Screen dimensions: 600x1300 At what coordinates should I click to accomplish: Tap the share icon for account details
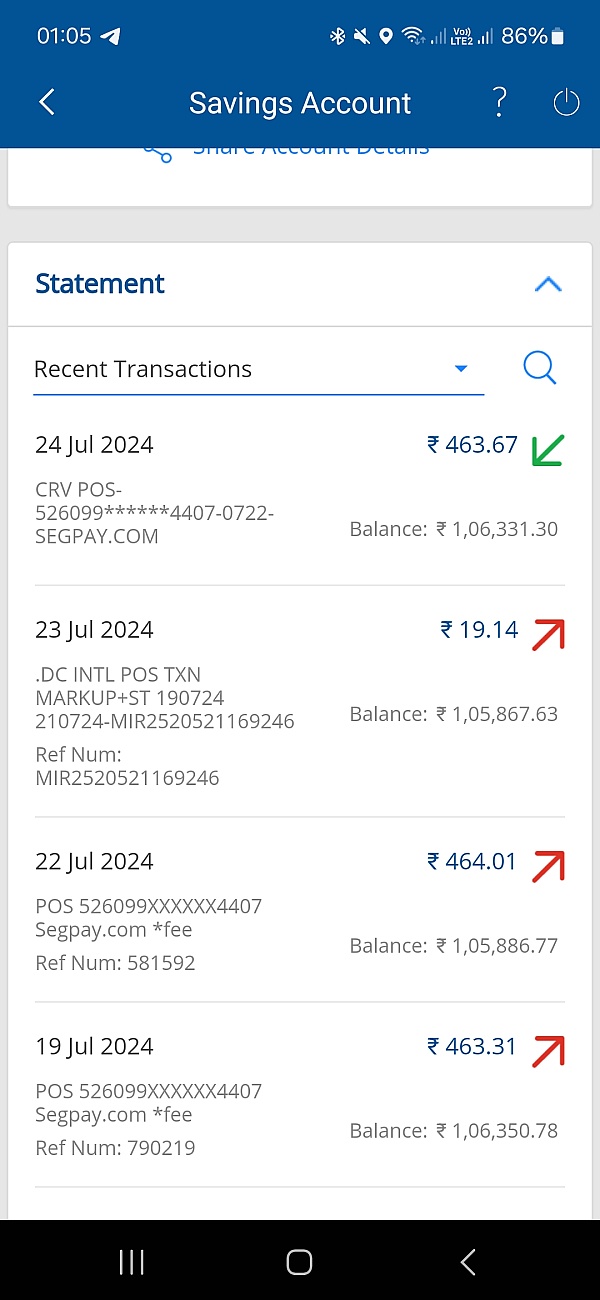[x=157, y=152]
